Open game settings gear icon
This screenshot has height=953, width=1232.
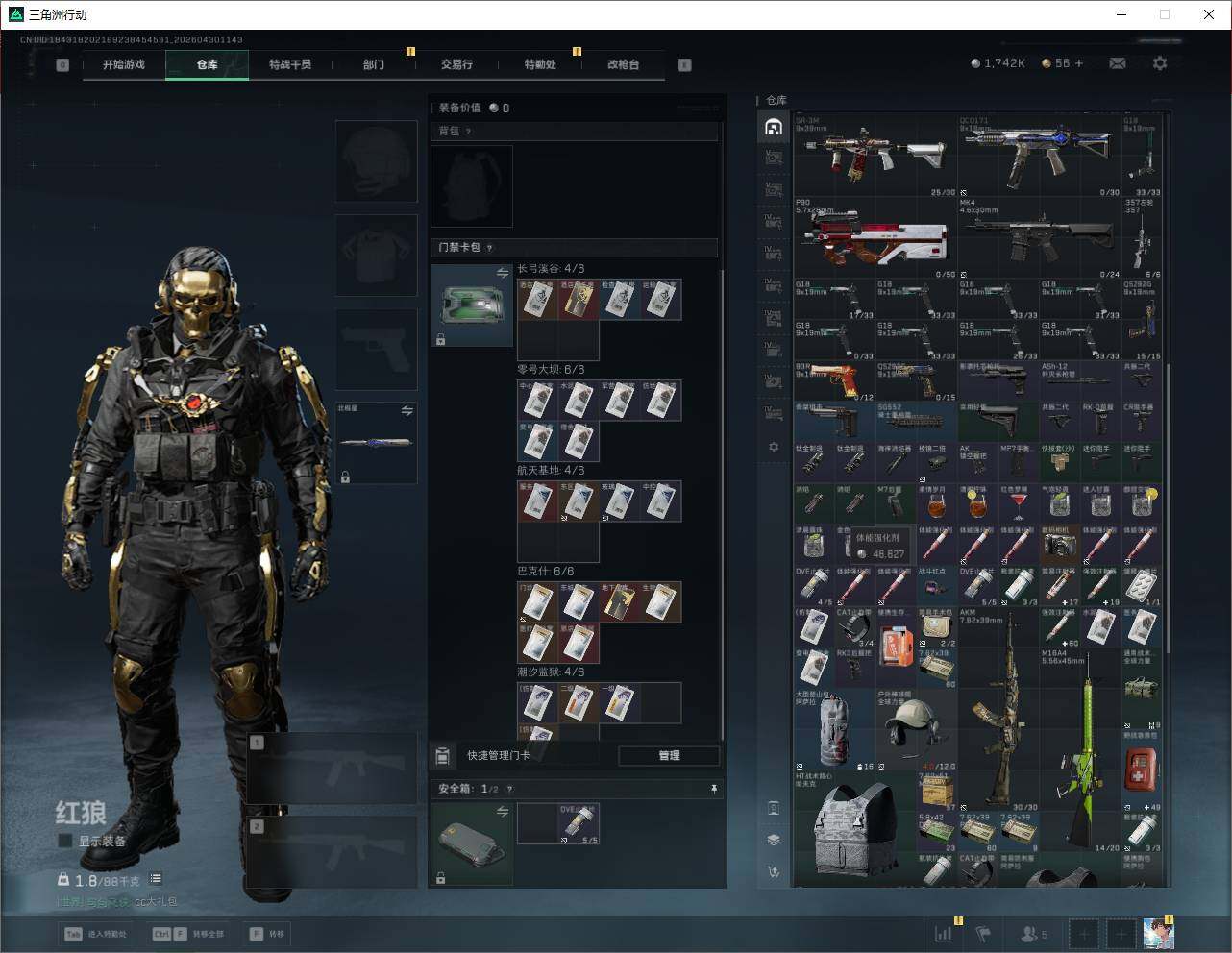point(1160,63)
